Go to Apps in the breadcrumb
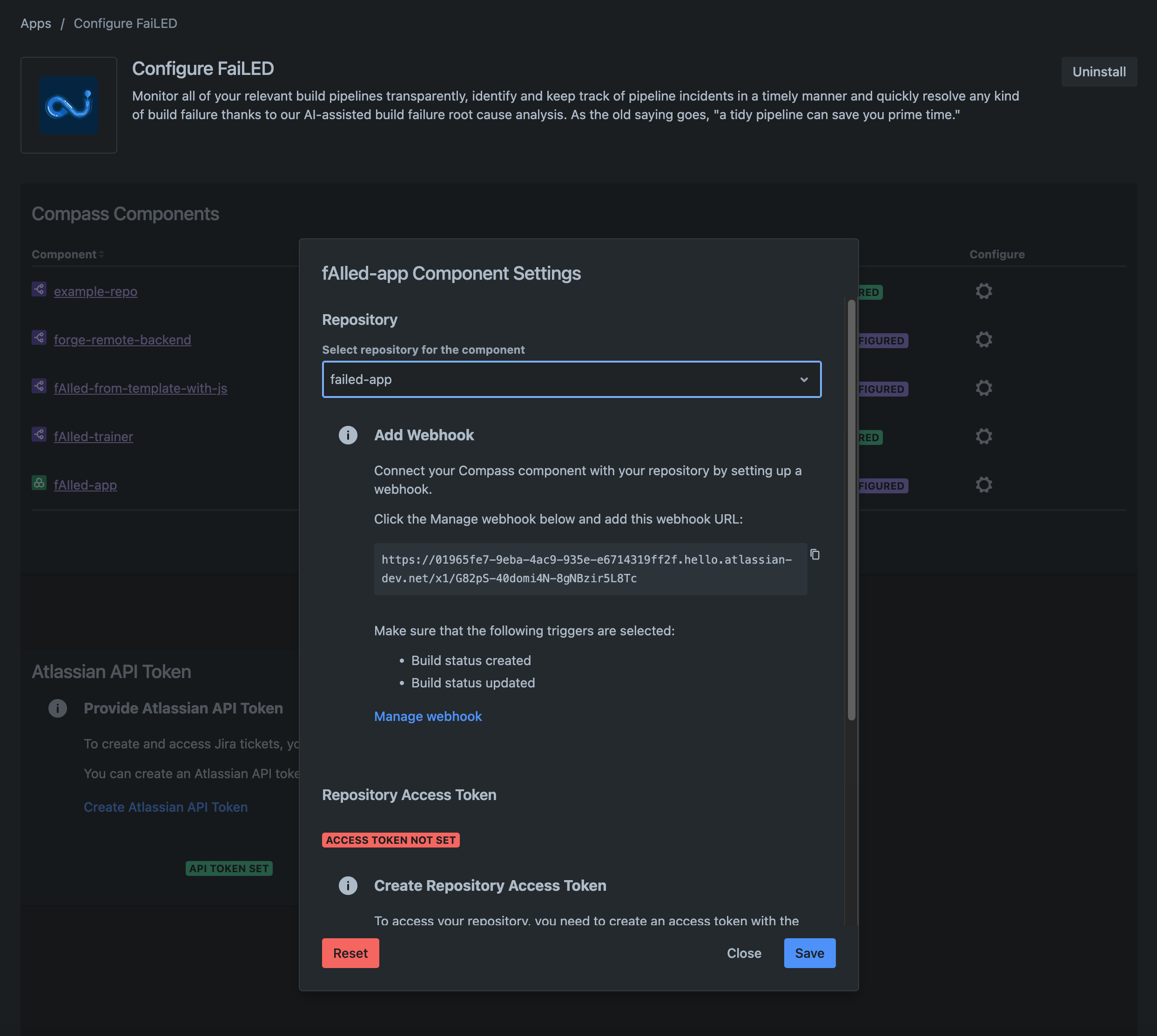Screen dimensions: 1157x1036 click(36, 23)
